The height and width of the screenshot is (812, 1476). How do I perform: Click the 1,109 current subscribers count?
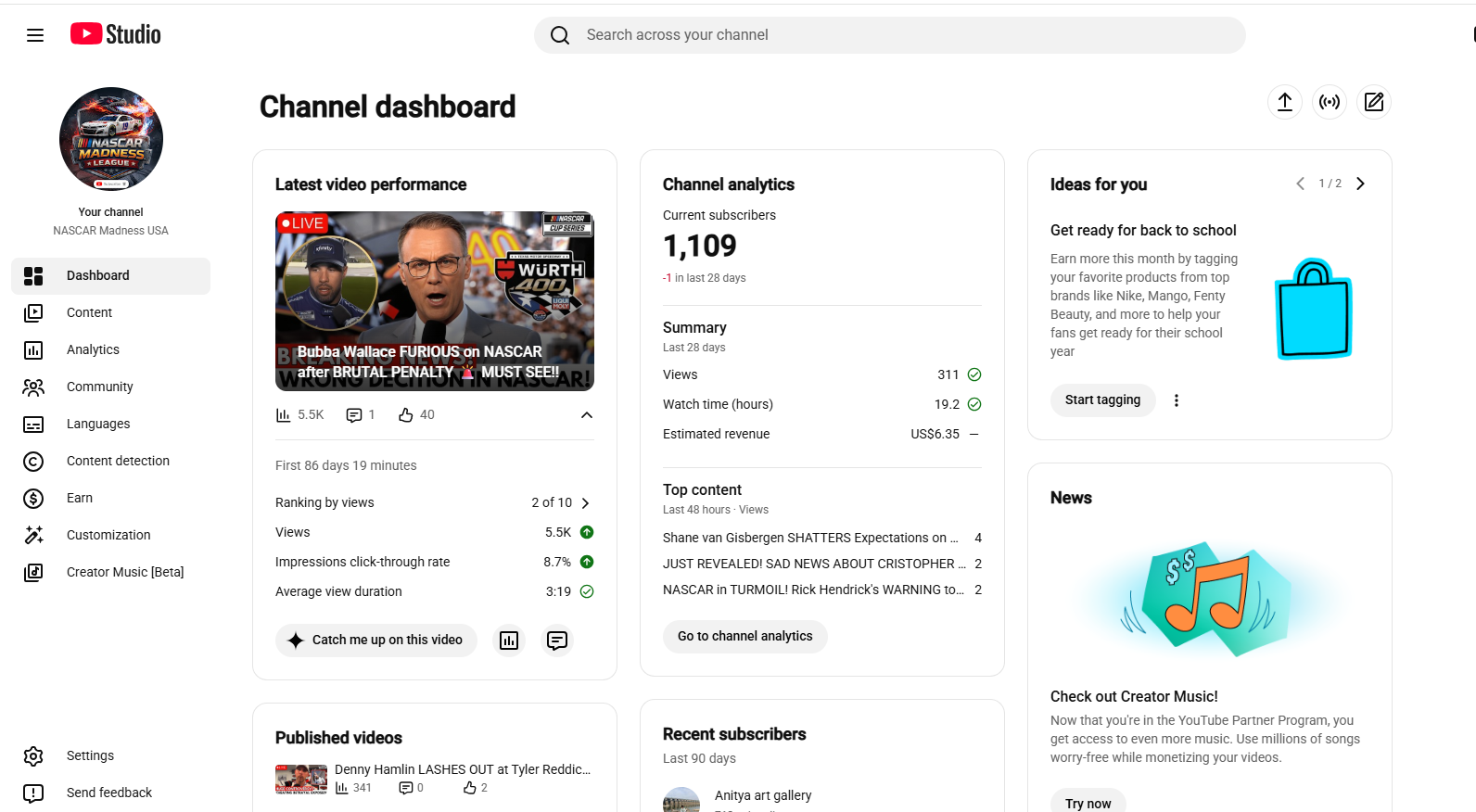pyautogui.click(x=700, y=246)
